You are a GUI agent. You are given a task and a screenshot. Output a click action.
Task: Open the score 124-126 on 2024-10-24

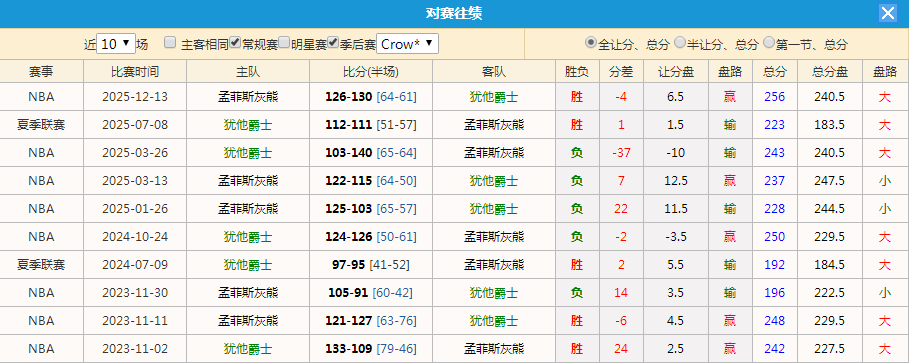[348, 237]
